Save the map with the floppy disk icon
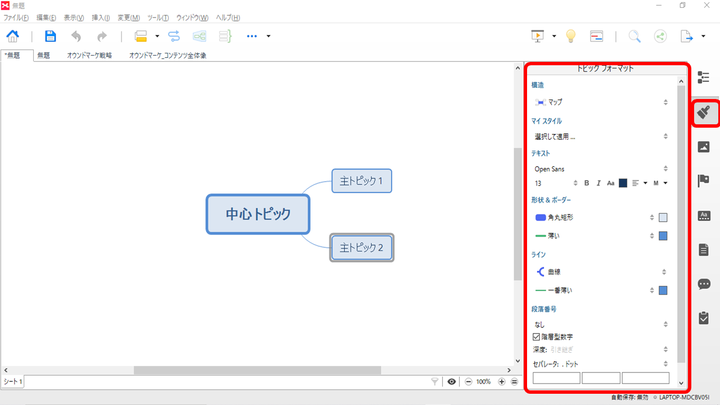 pyautogui.click(x=50, y=36)
